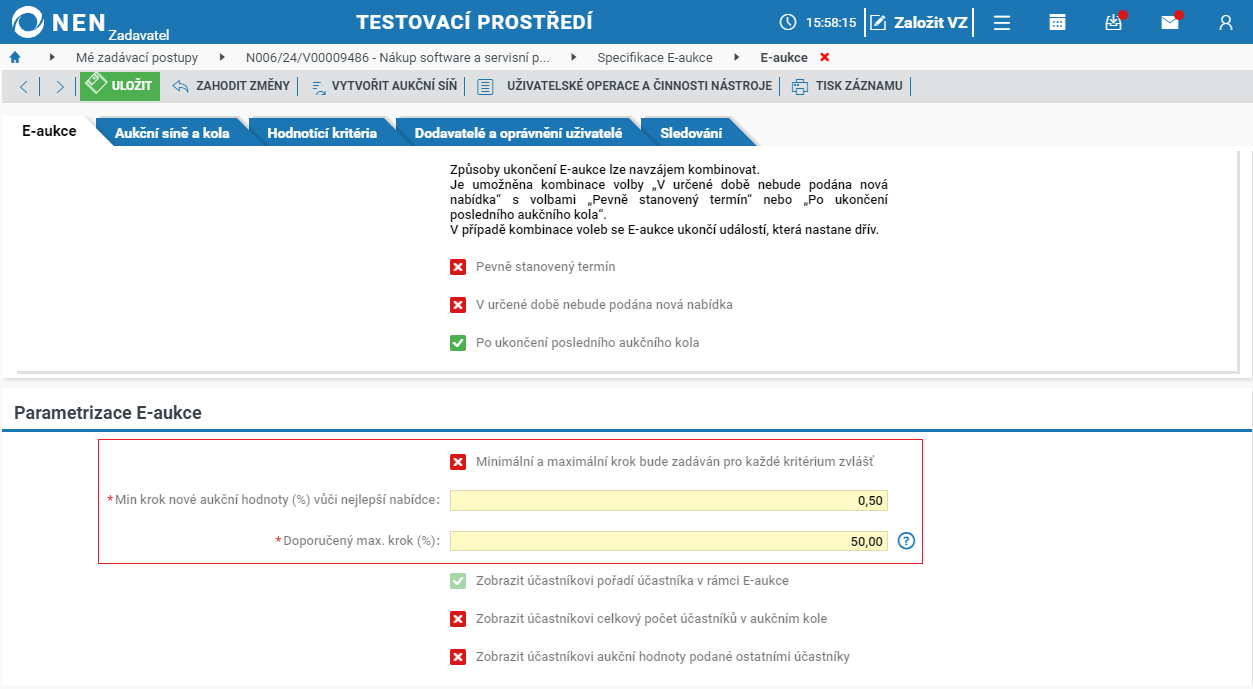Click 'Vytvořit aukční síň' toolbar button
1253x689 pixels.
pyautogui.click(x=384, y=86)
